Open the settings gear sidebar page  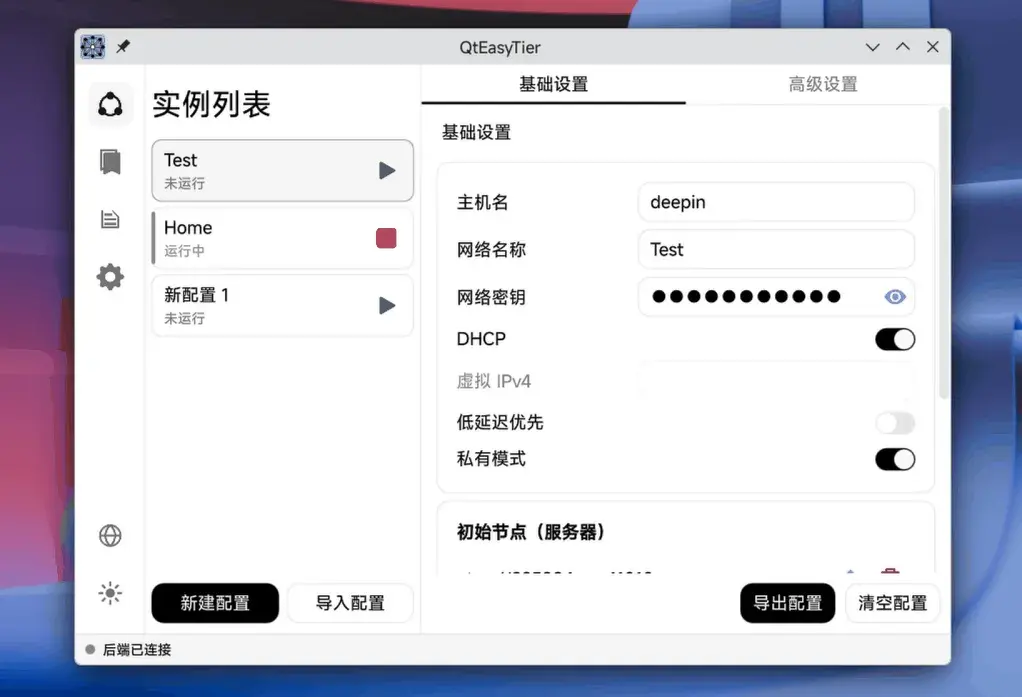tap(110, 276)
